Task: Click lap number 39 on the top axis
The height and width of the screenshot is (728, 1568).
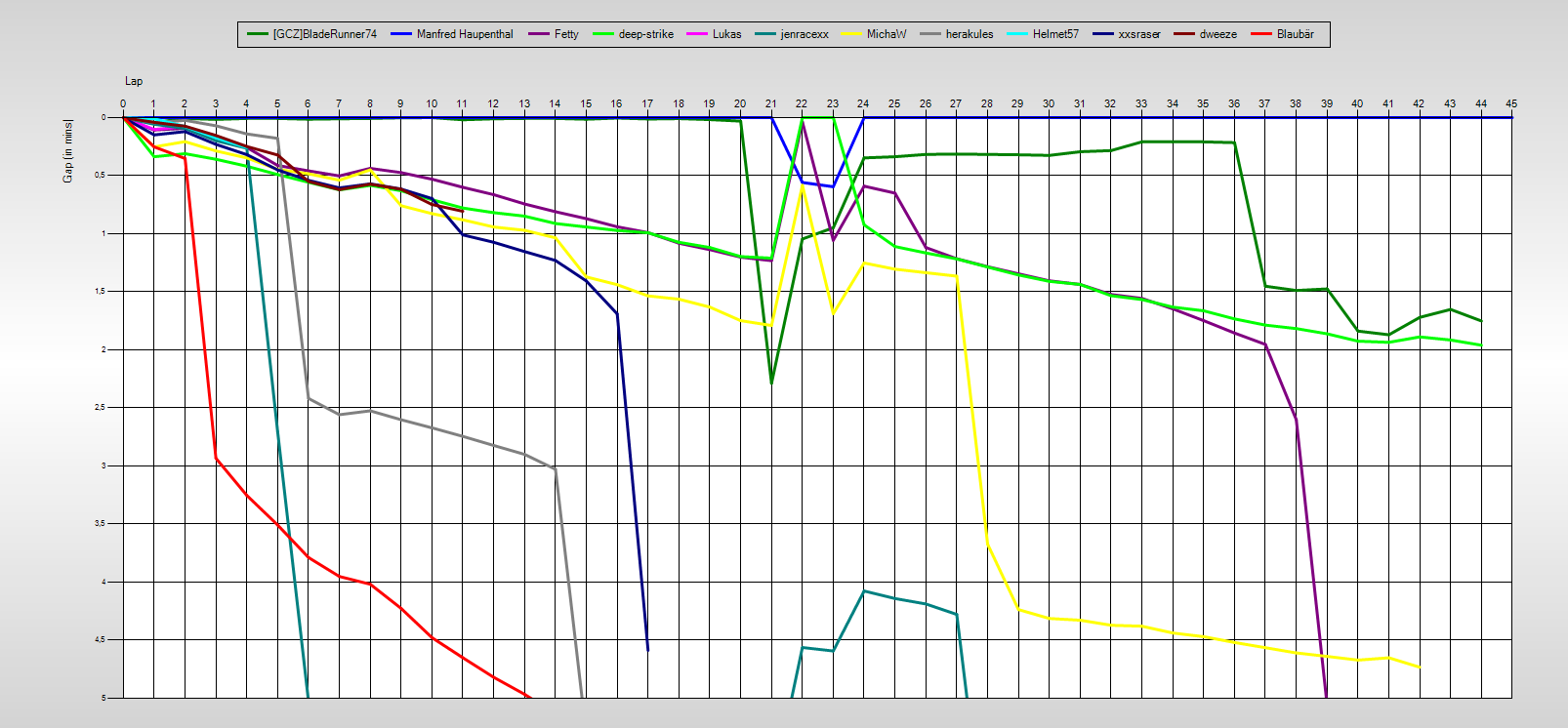Action: (1327, 103)
